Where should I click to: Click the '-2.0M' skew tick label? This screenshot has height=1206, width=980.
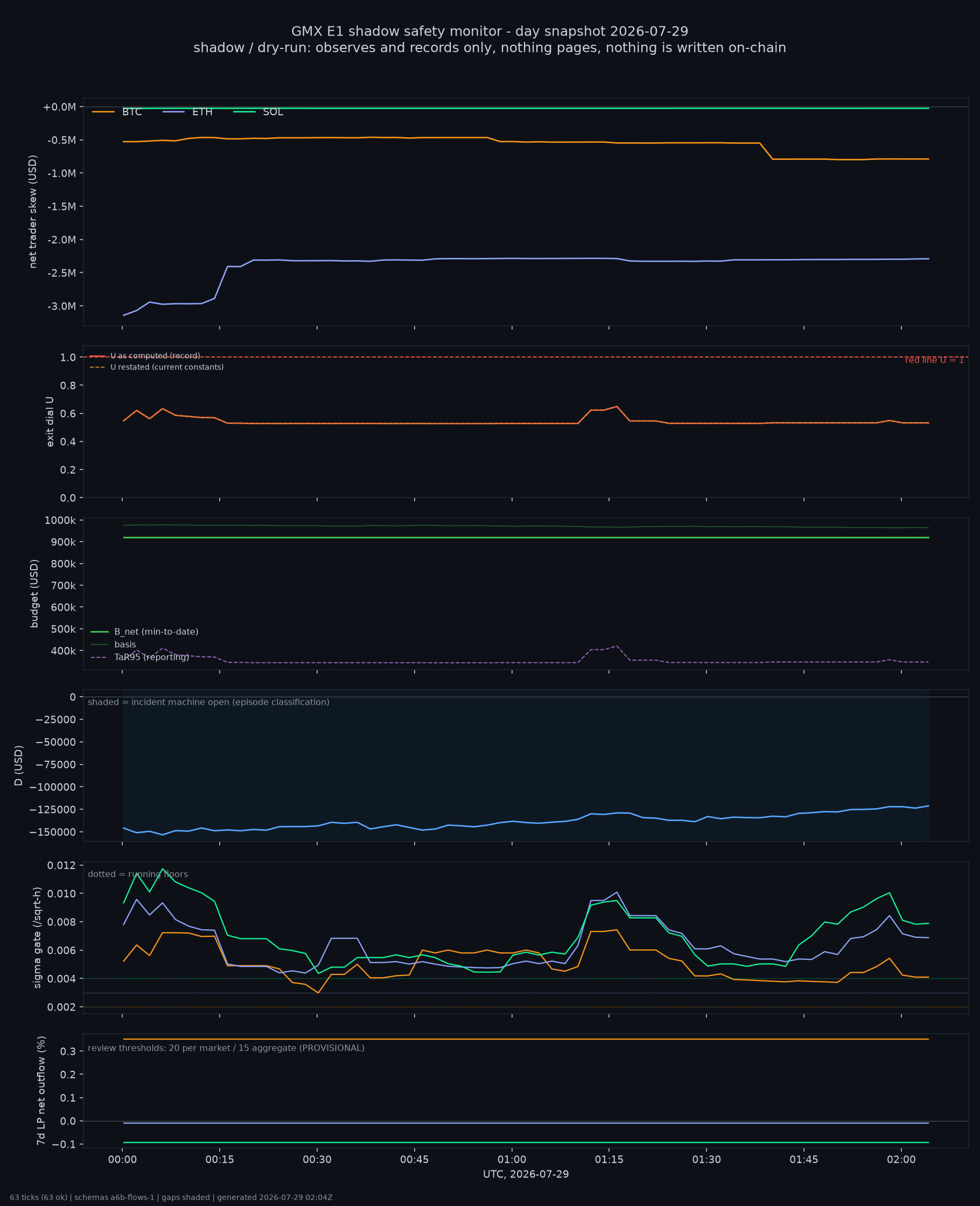[61, 240]
